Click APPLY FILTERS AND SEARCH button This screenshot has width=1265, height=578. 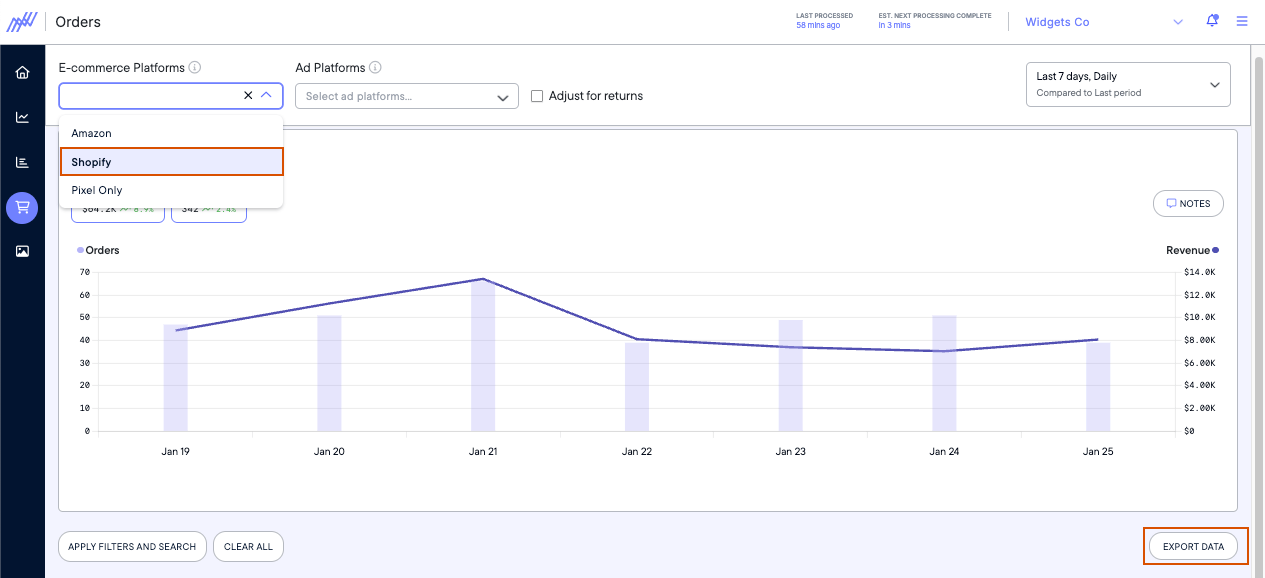[x=133, y=547]
